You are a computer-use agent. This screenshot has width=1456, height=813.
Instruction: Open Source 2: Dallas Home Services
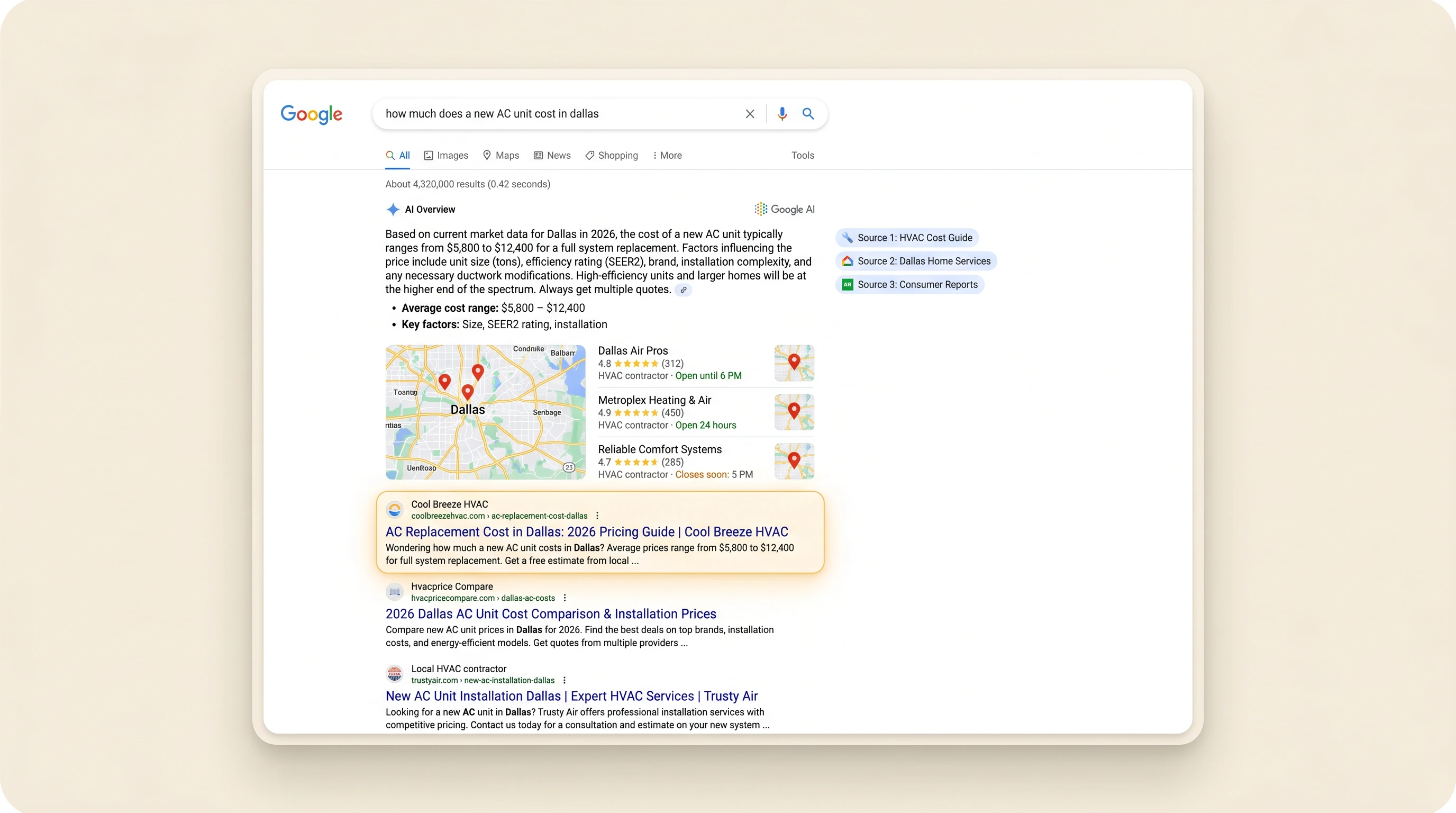click(916, 261)
